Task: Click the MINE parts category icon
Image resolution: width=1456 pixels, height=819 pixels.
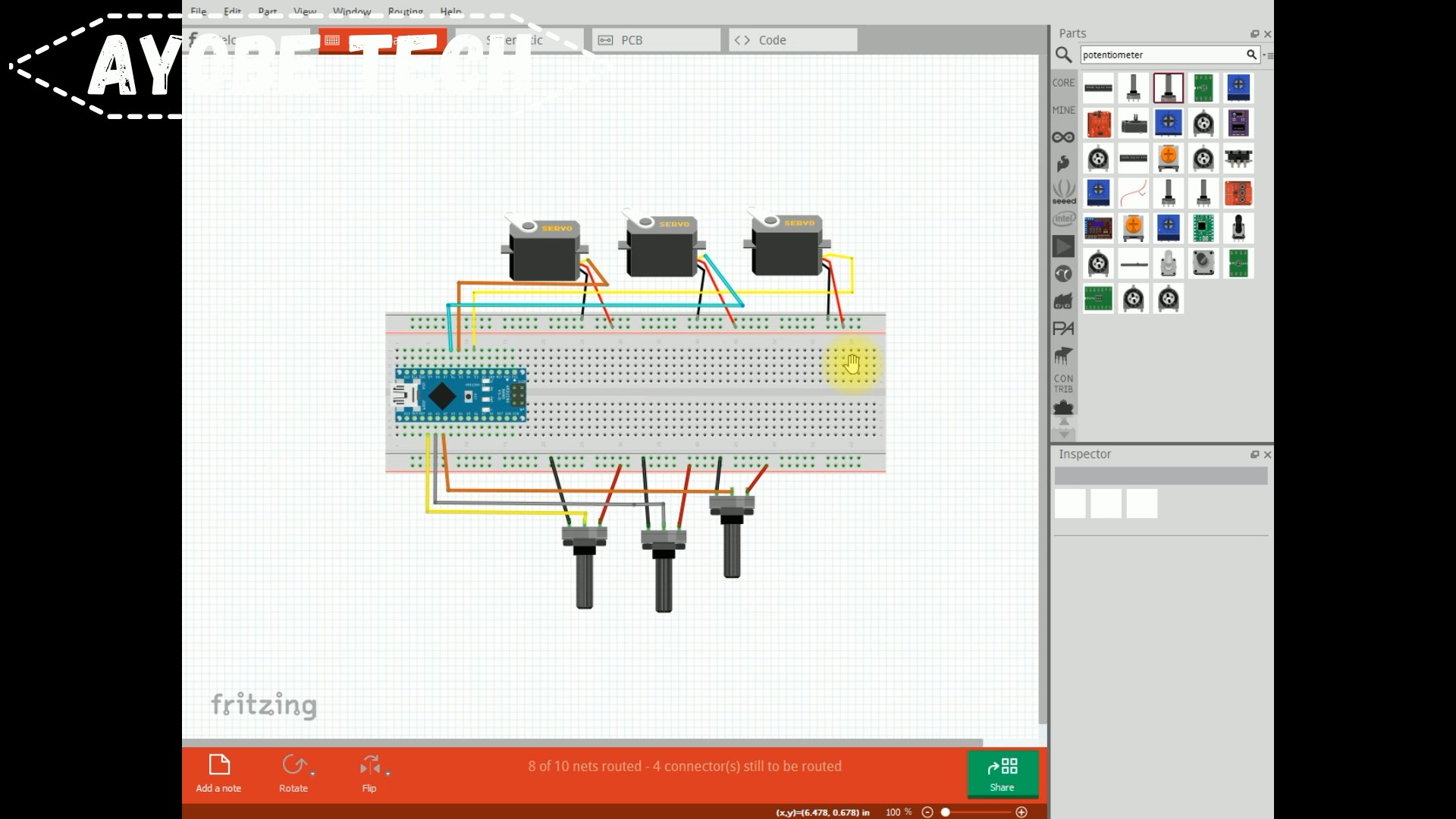Action: [1062, 110]
